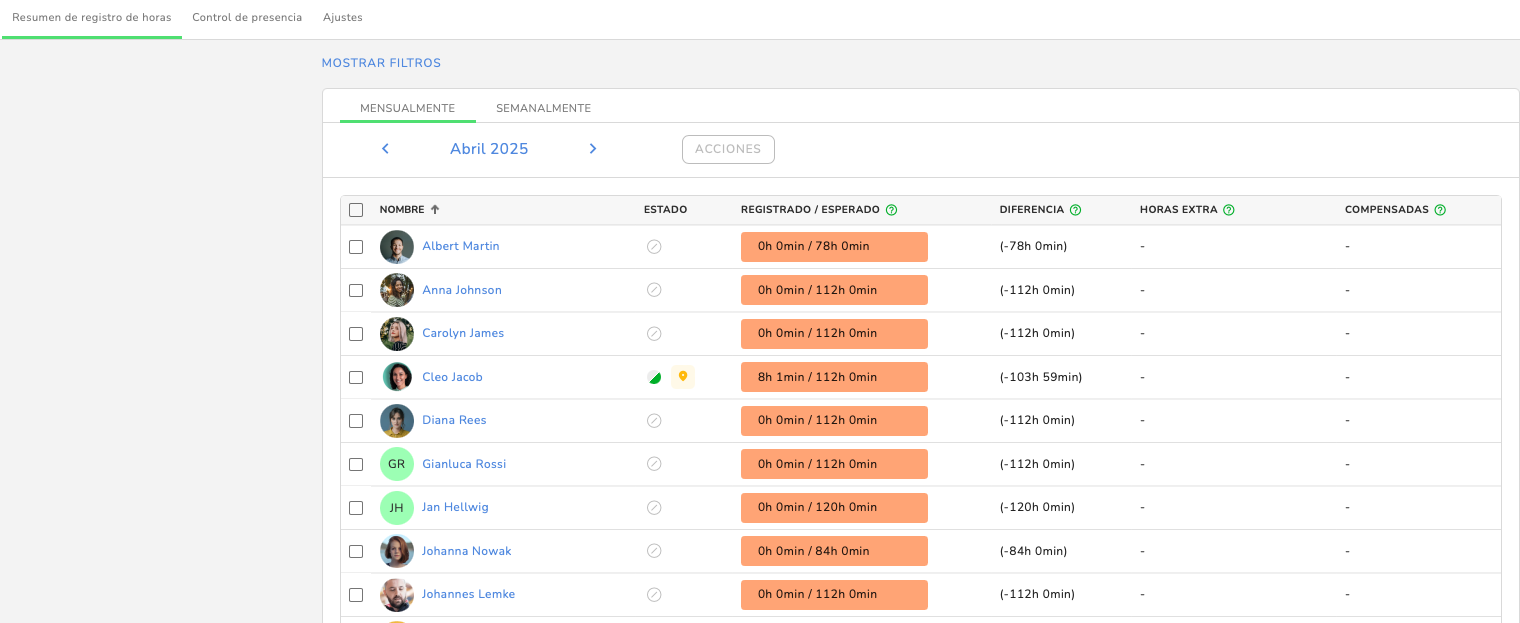Toggle the select-all checkbox in header
1520x623 pixels.
[x=356, y=210]
